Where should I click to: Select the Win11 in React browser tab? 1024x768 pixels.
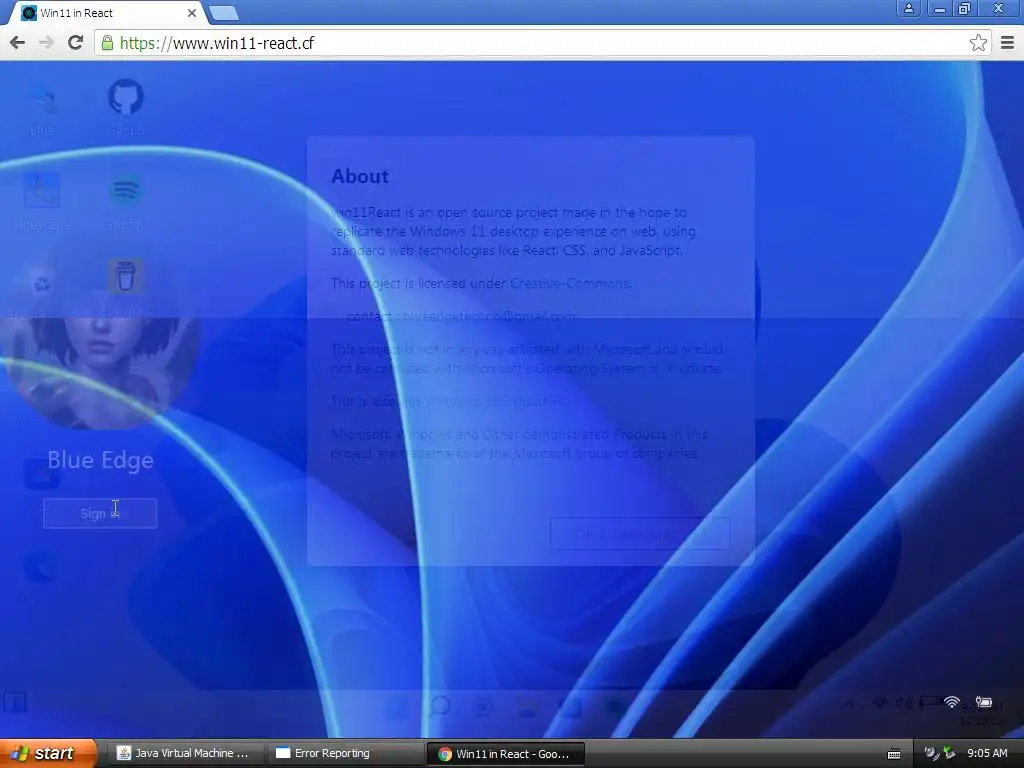[108, 13]
